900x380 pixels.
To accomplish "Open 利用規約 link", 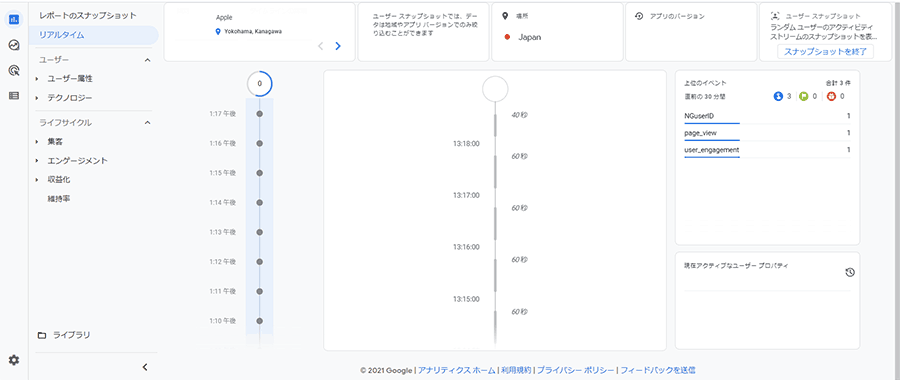I will coord(515,370).
